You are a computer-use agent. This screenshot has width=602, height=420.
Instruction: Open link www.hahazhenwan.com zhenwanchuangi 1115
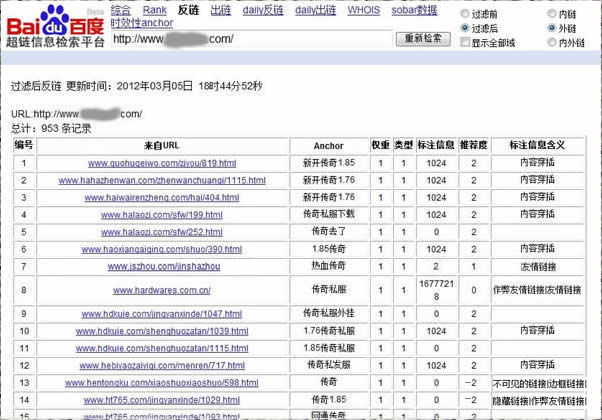tap(162, 180)
